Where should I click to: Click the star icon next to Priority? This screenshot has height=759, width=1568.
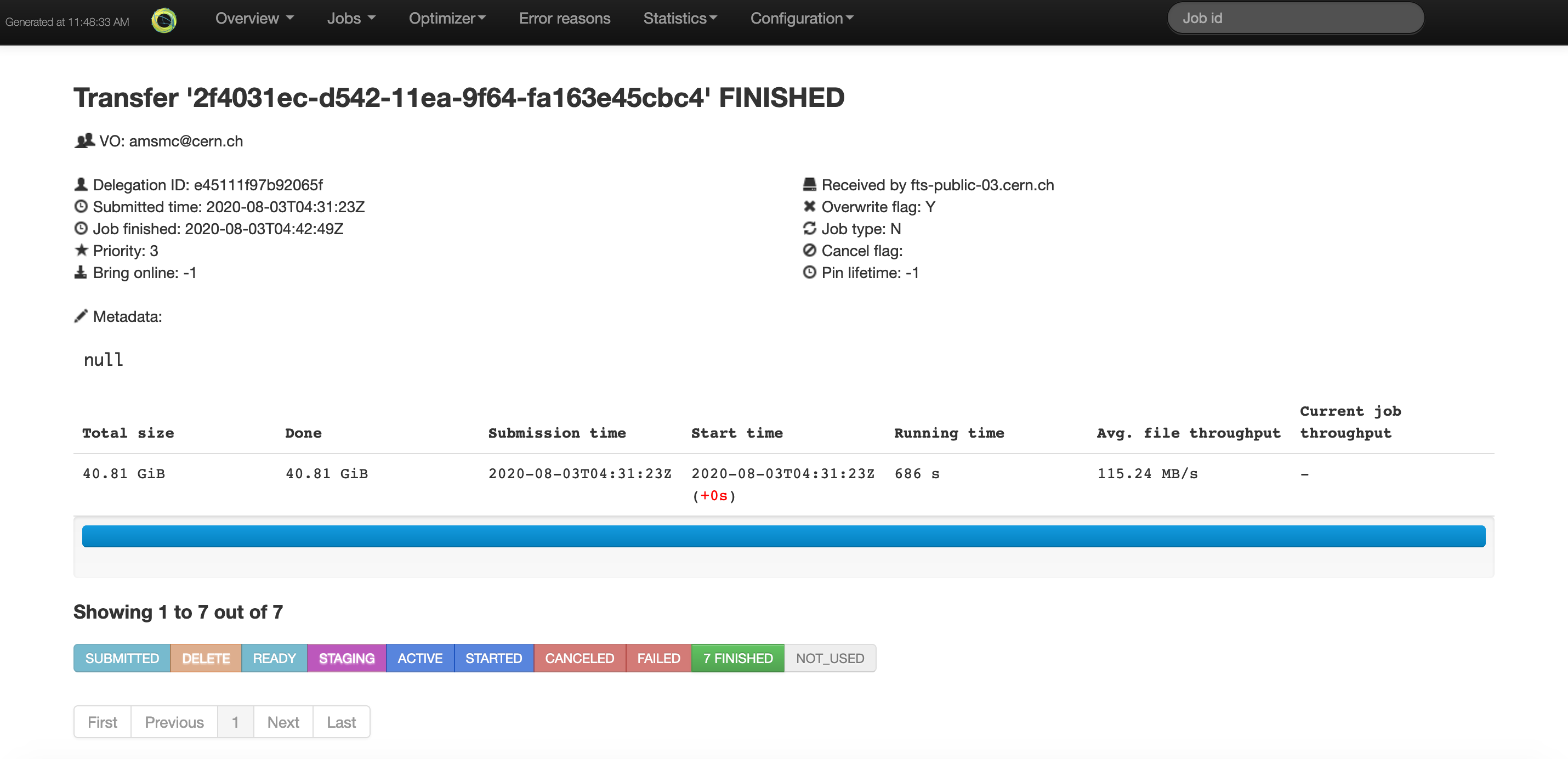click(81, 250)
